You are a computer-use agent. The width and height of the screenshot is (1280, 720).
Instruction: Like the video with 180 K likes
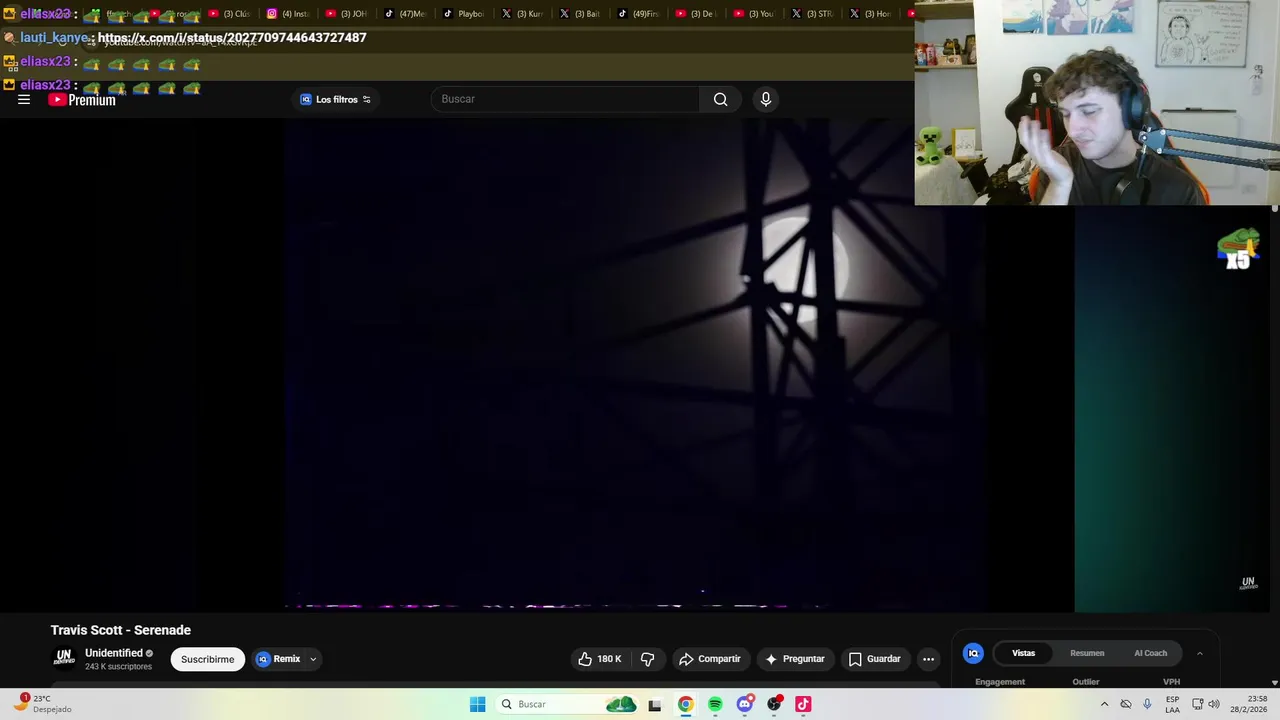click(x=599, y=659)
